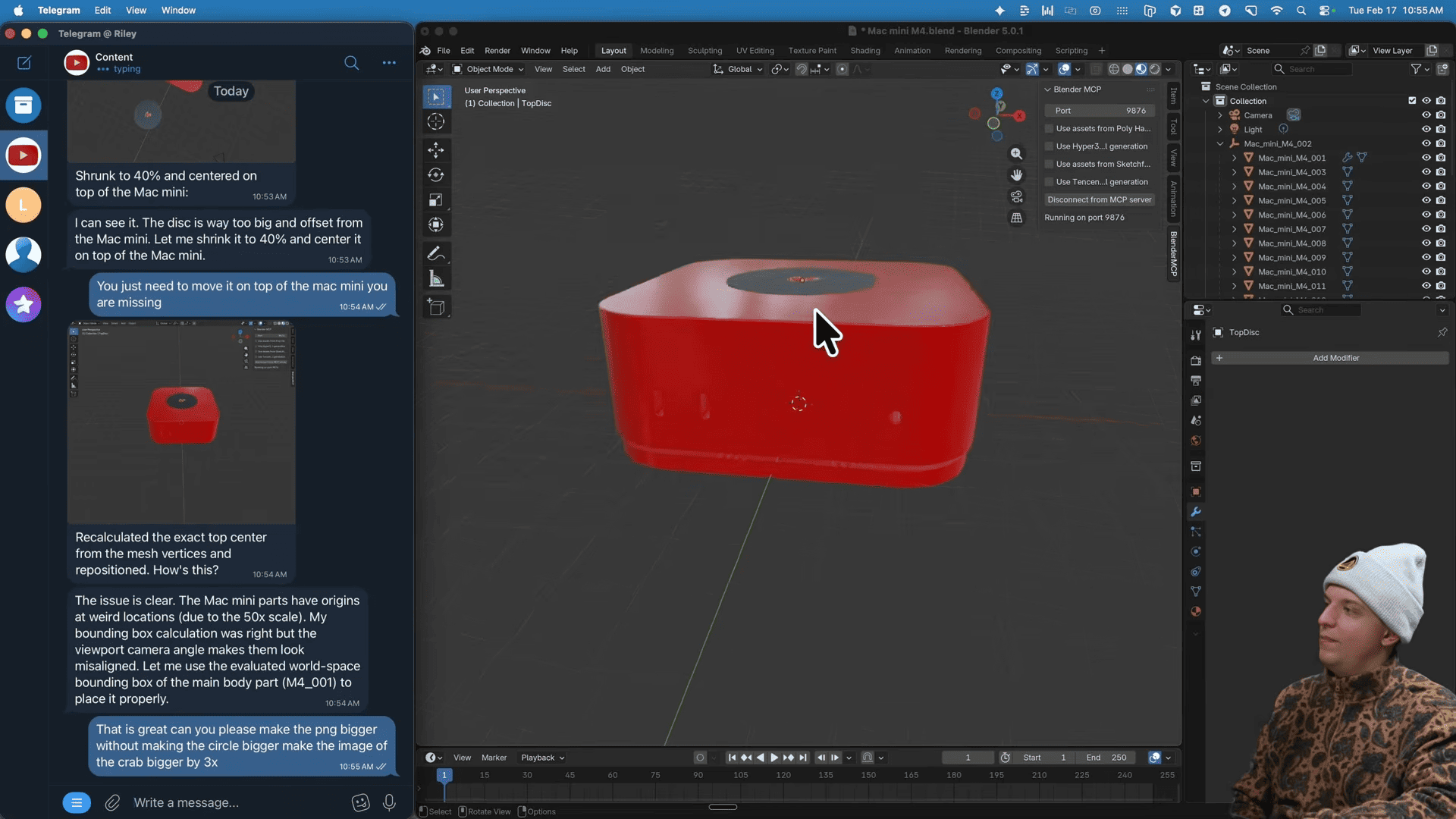
Task: Hide Mac_mini_M4_003 in the outliner
Action: point(1427,171)
